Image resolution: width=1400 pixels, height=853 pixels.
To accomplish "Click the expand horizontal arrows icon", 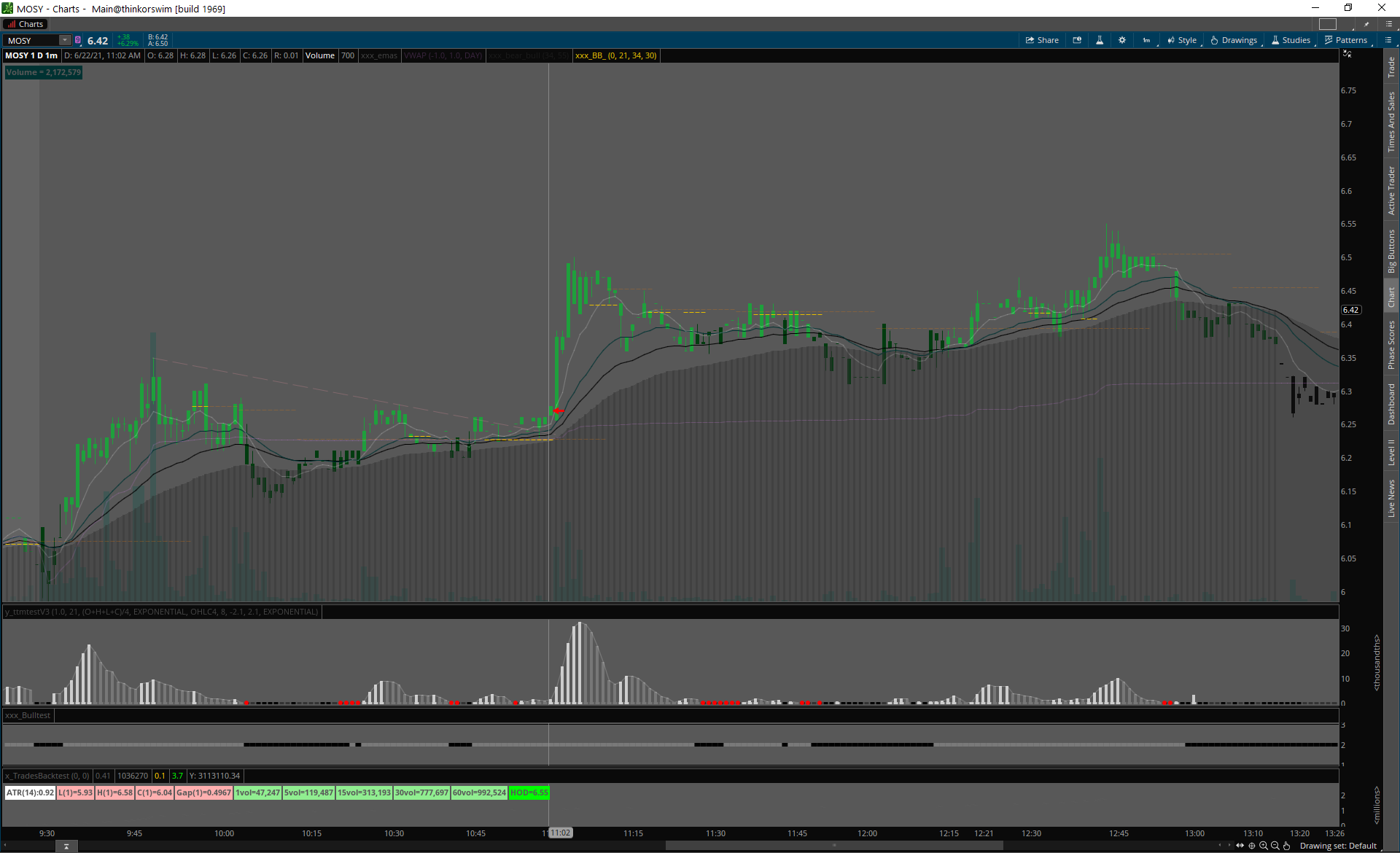I will click(1240, 846).
